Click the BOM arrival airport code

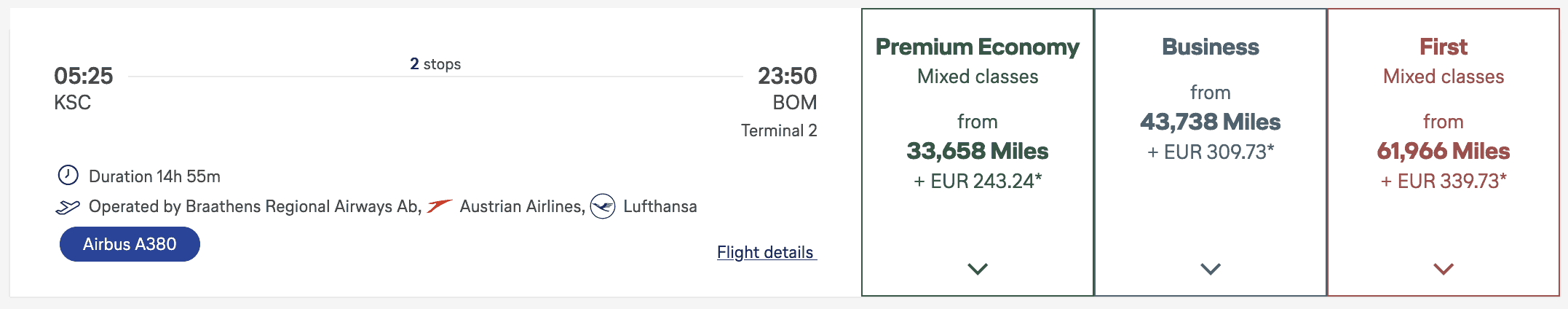click(x=794, y=103)
